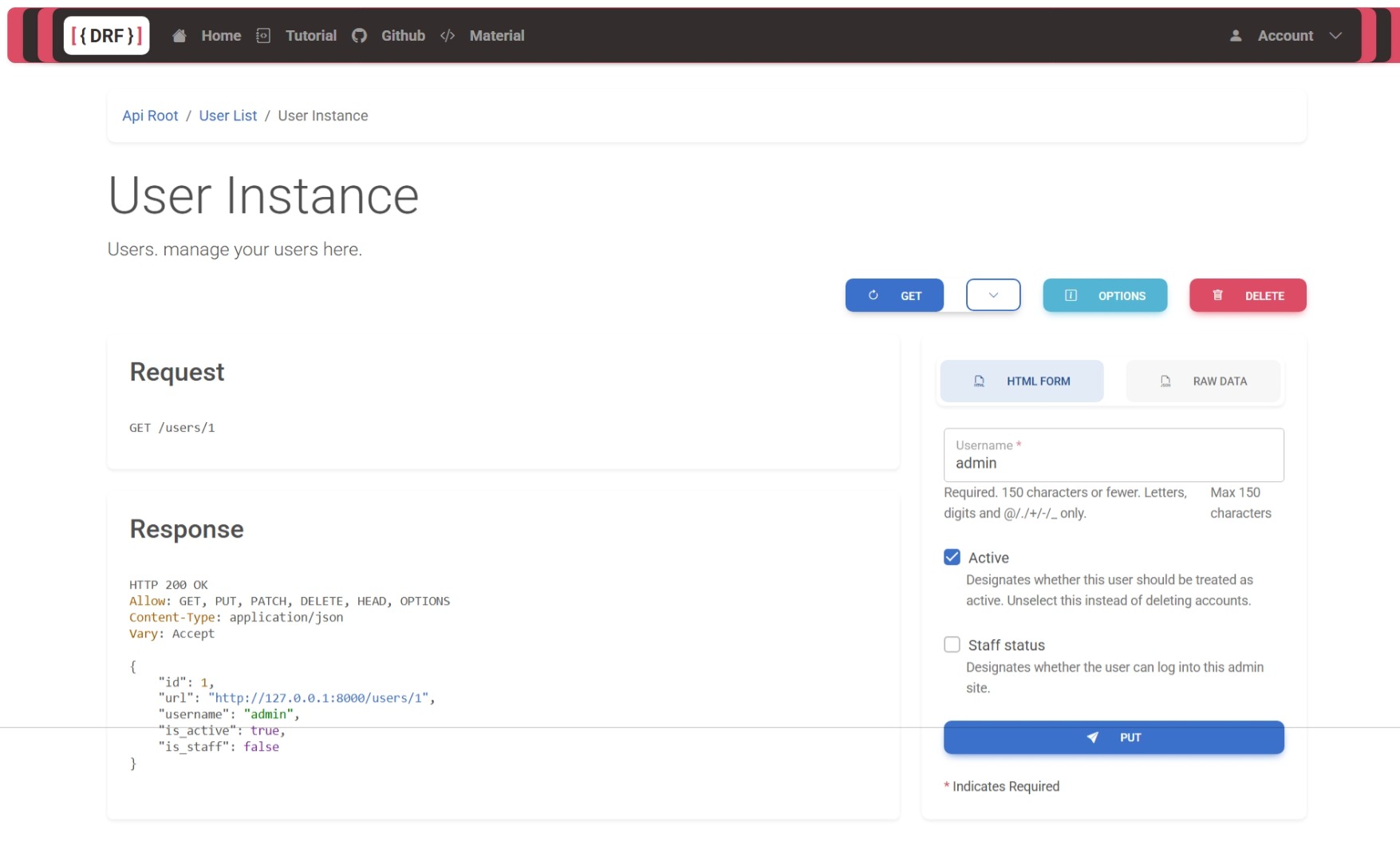Go to Api Root breadcrumb
The width and height of the screenshot is (1400, 841).
click(150, 116)
